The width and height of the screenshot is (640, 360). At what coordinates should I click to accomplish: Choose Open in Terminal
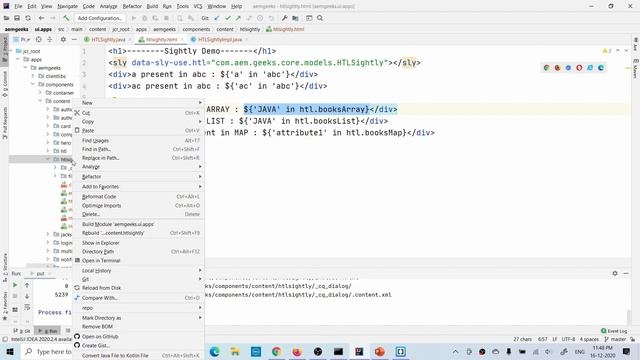coord(138,260)
